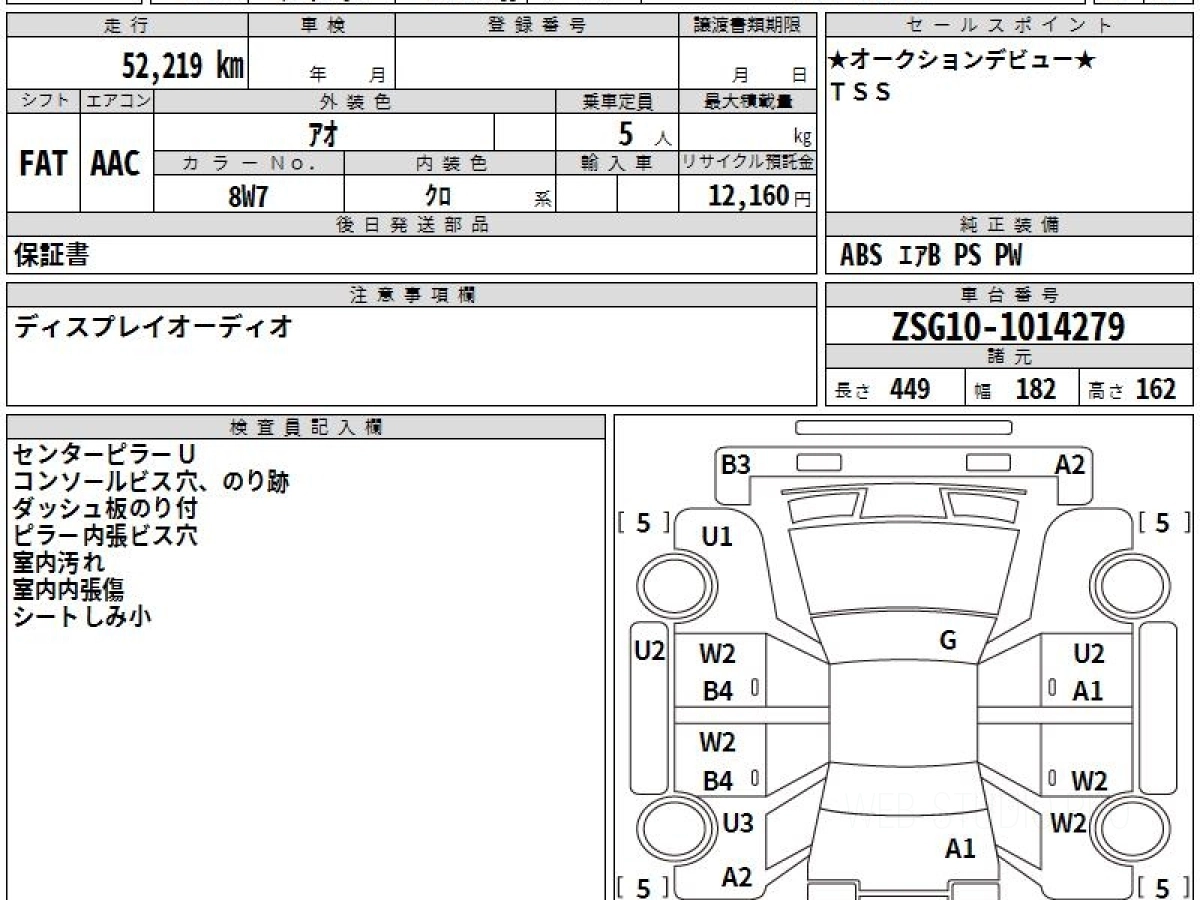Select the ディスプレイオーディオ note
1200x900 pixels.
[x=153, y=326]
